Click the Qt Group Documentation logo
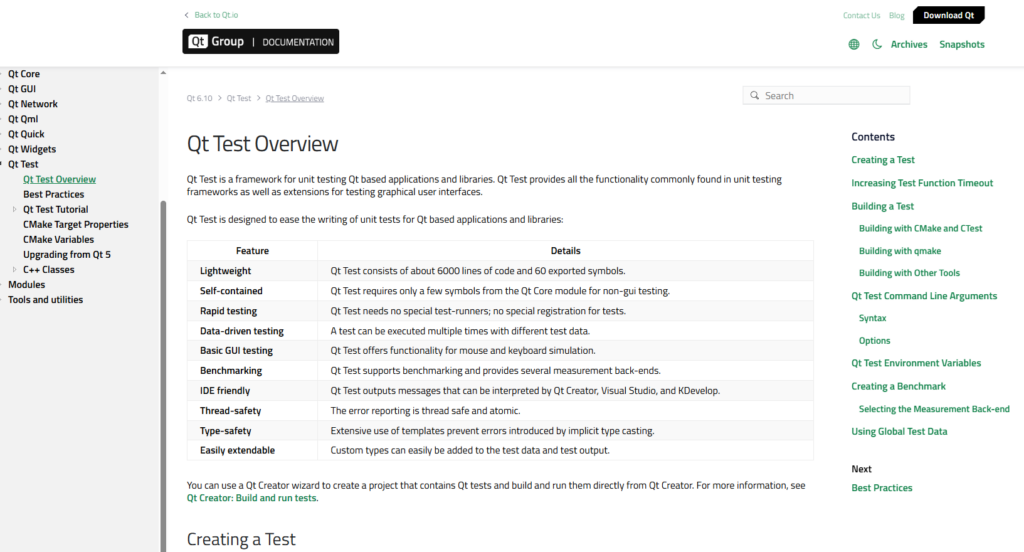The width and height of the screenshot is (1024, 552). [x=261, y=41]
